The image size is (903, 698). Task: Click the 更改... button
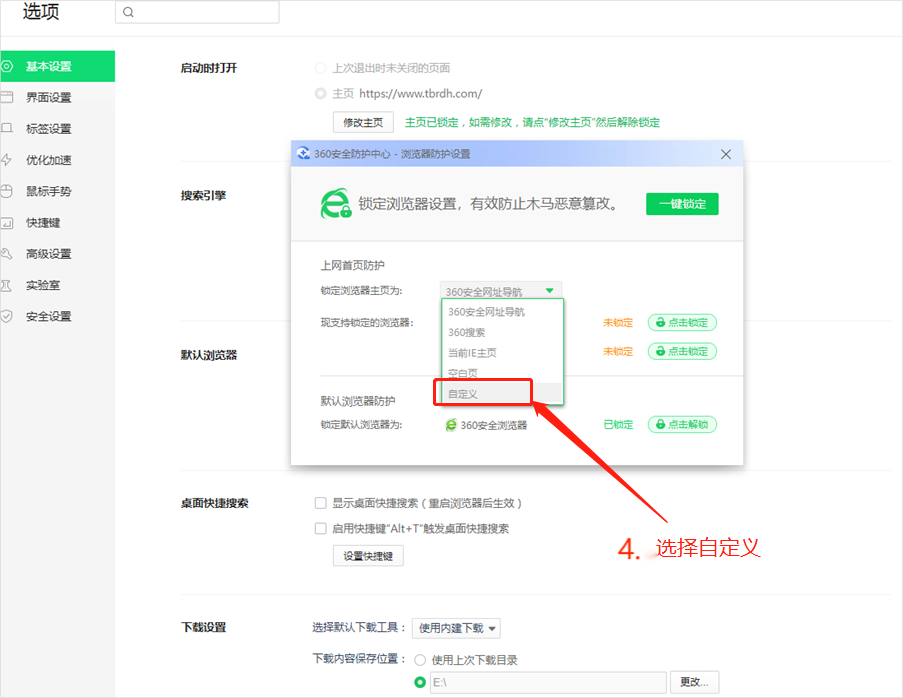[x=695, y=682]
